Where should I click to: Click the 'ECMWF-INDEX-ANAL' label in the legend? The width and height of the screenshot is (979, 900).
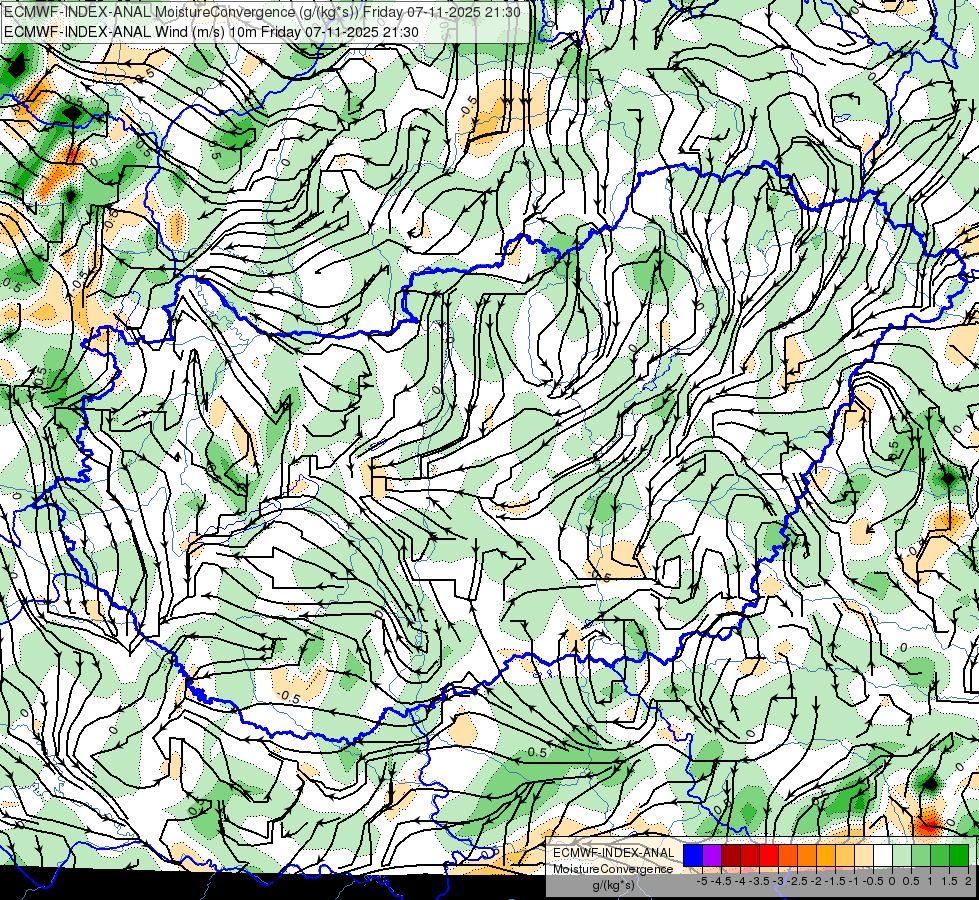pos(613,853)
